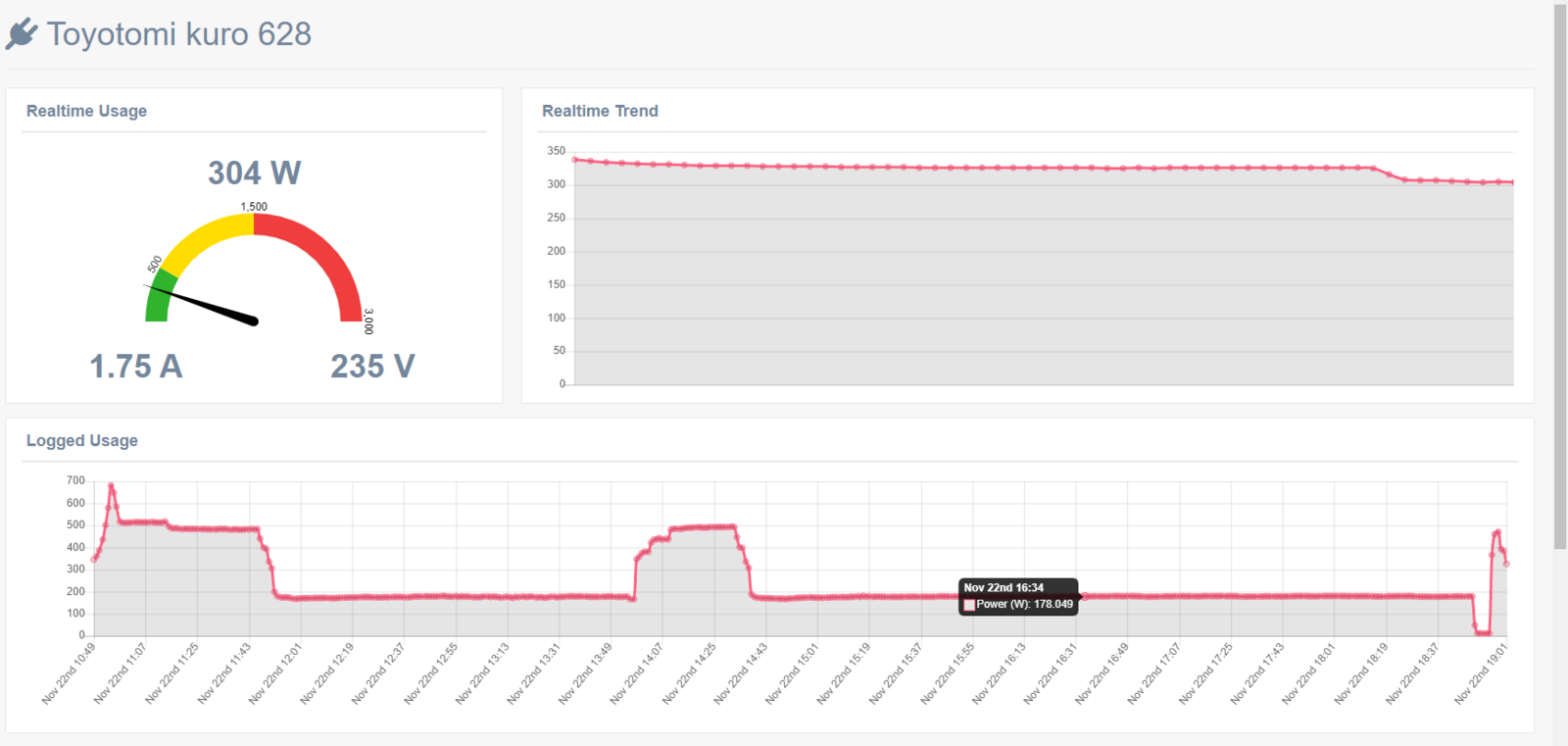
Task: Click the 500 axis label in Logged Usage
Action: [75, 524]
